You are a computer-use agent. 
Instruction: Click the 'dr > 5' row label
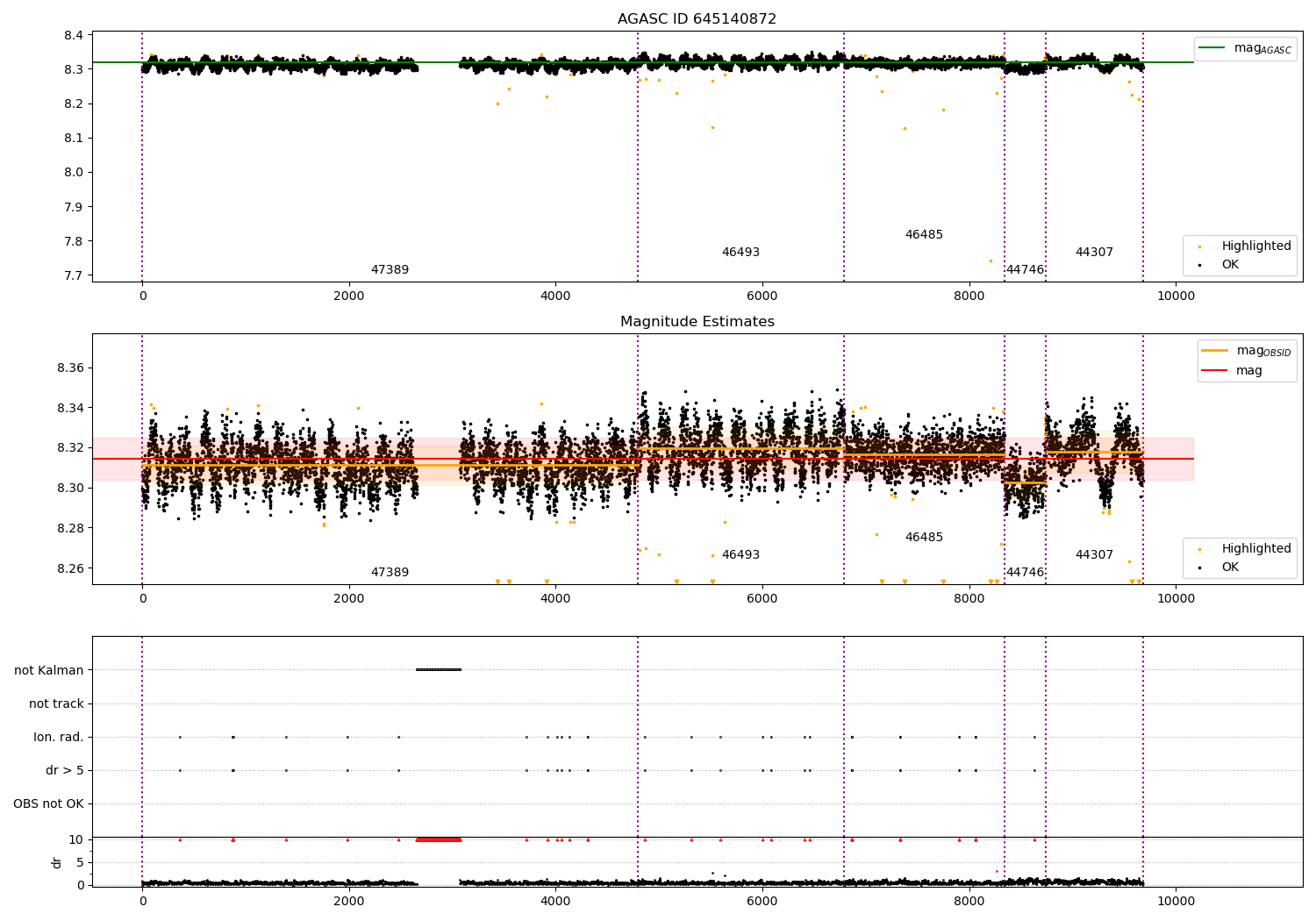click(x=65, y=770)
